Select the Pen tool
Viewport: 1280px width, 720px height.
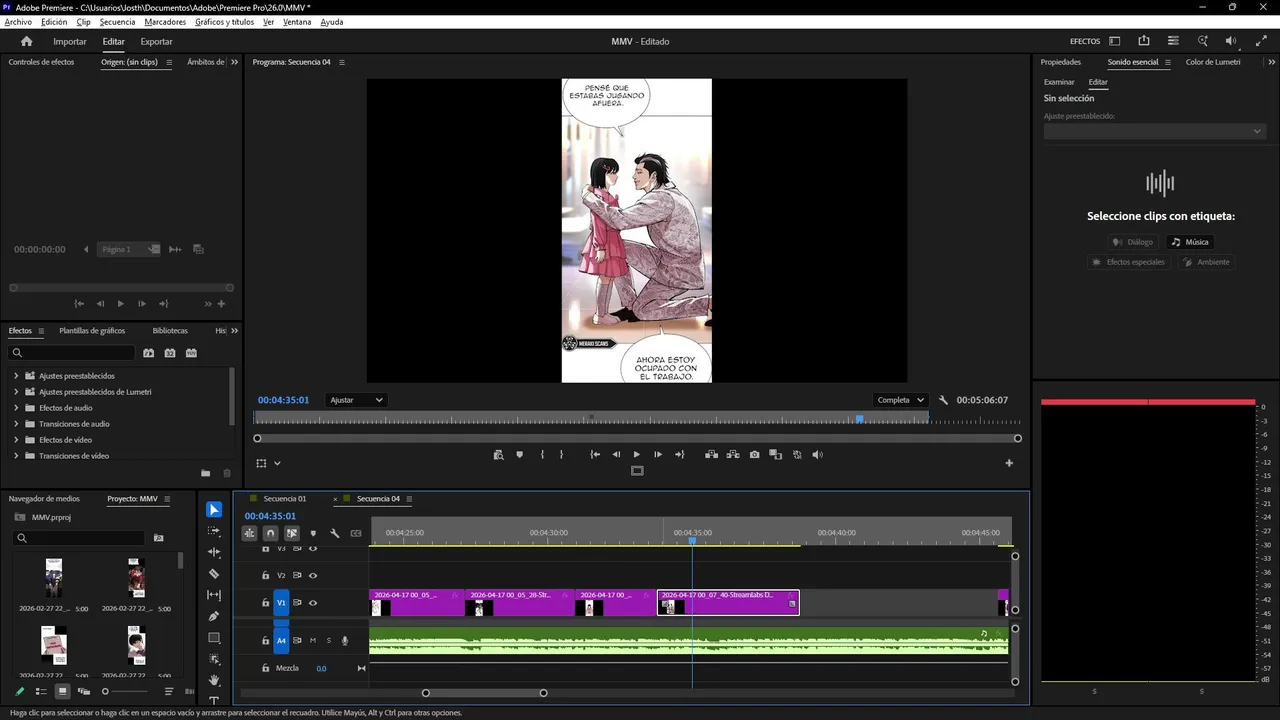click(x=214, y=616)
